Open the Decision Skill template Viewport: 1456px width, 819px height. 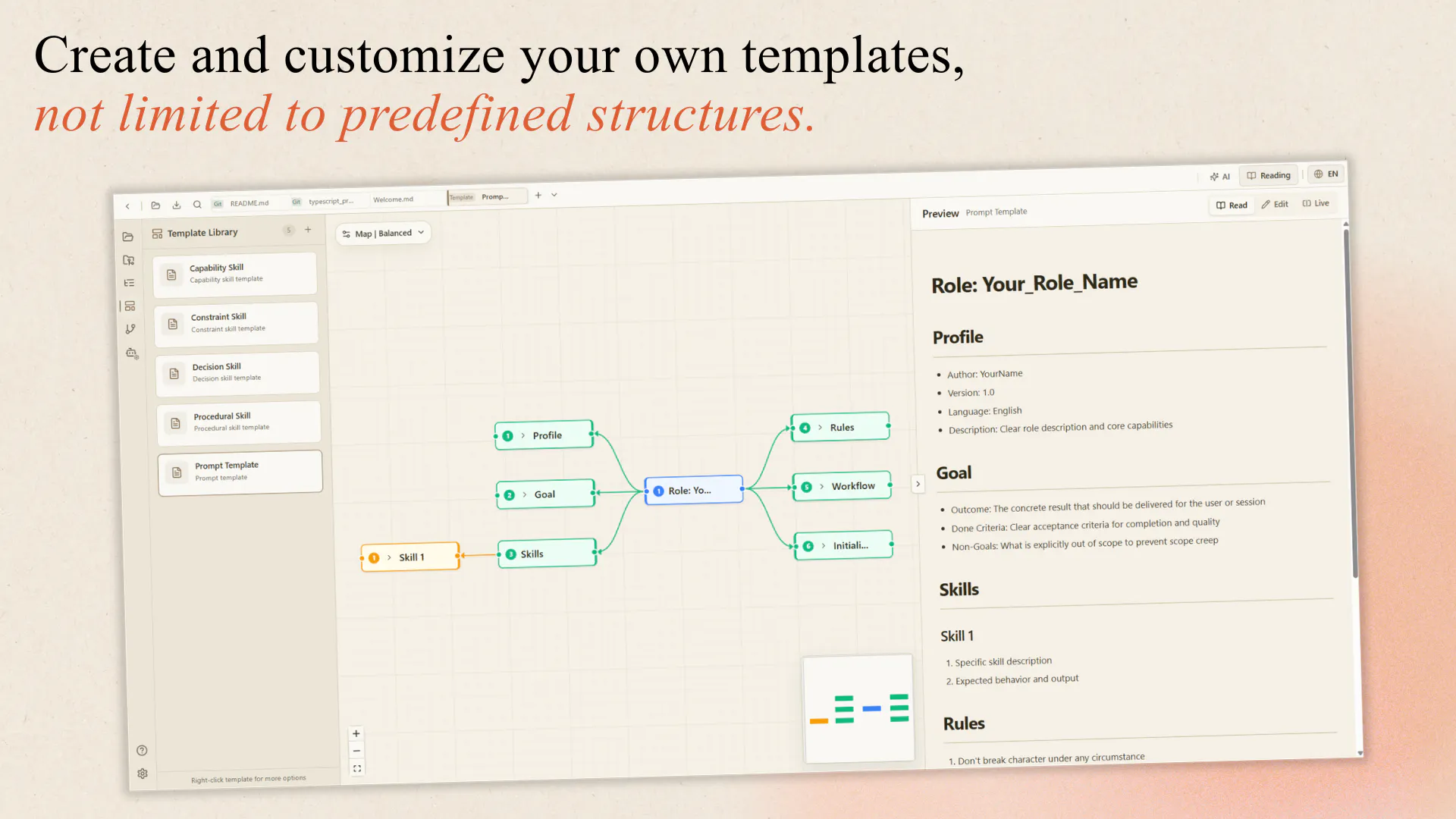[237, 373]
